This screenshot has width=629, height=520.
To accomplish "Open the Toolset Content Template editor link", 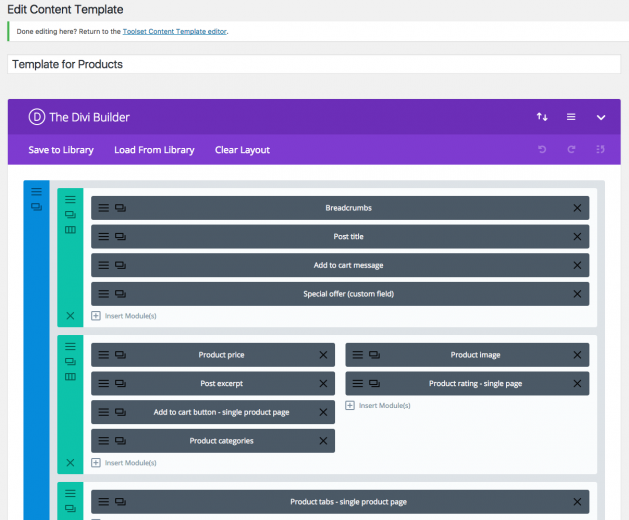I will (174, 31).
